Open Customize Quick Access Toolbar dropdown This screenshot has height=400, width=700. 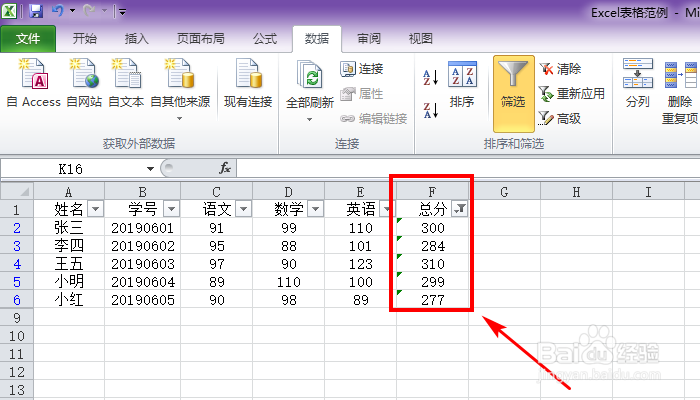coord(122,12)
